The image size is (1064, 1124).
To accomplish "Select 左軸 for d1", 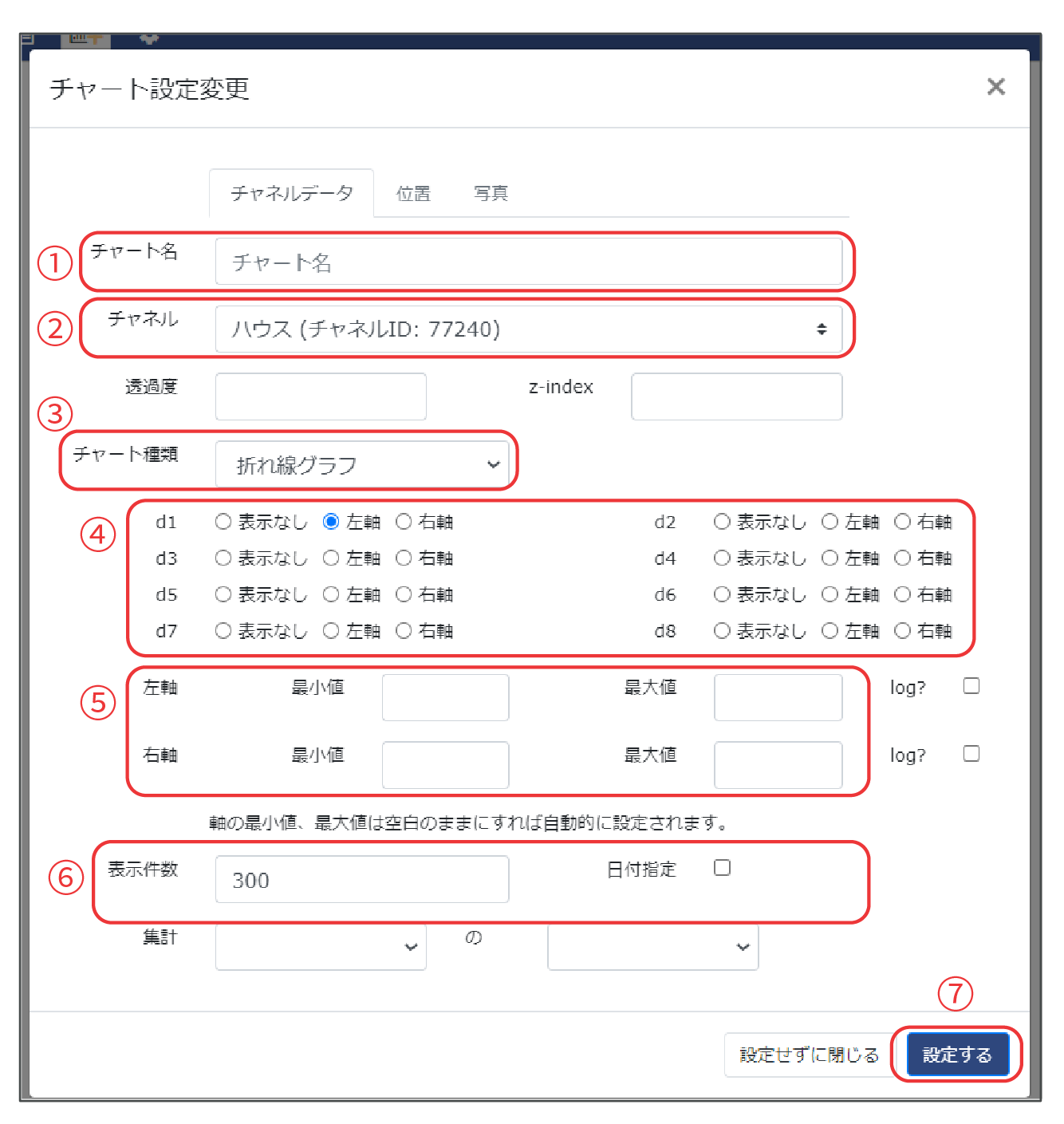I will 331,522.
